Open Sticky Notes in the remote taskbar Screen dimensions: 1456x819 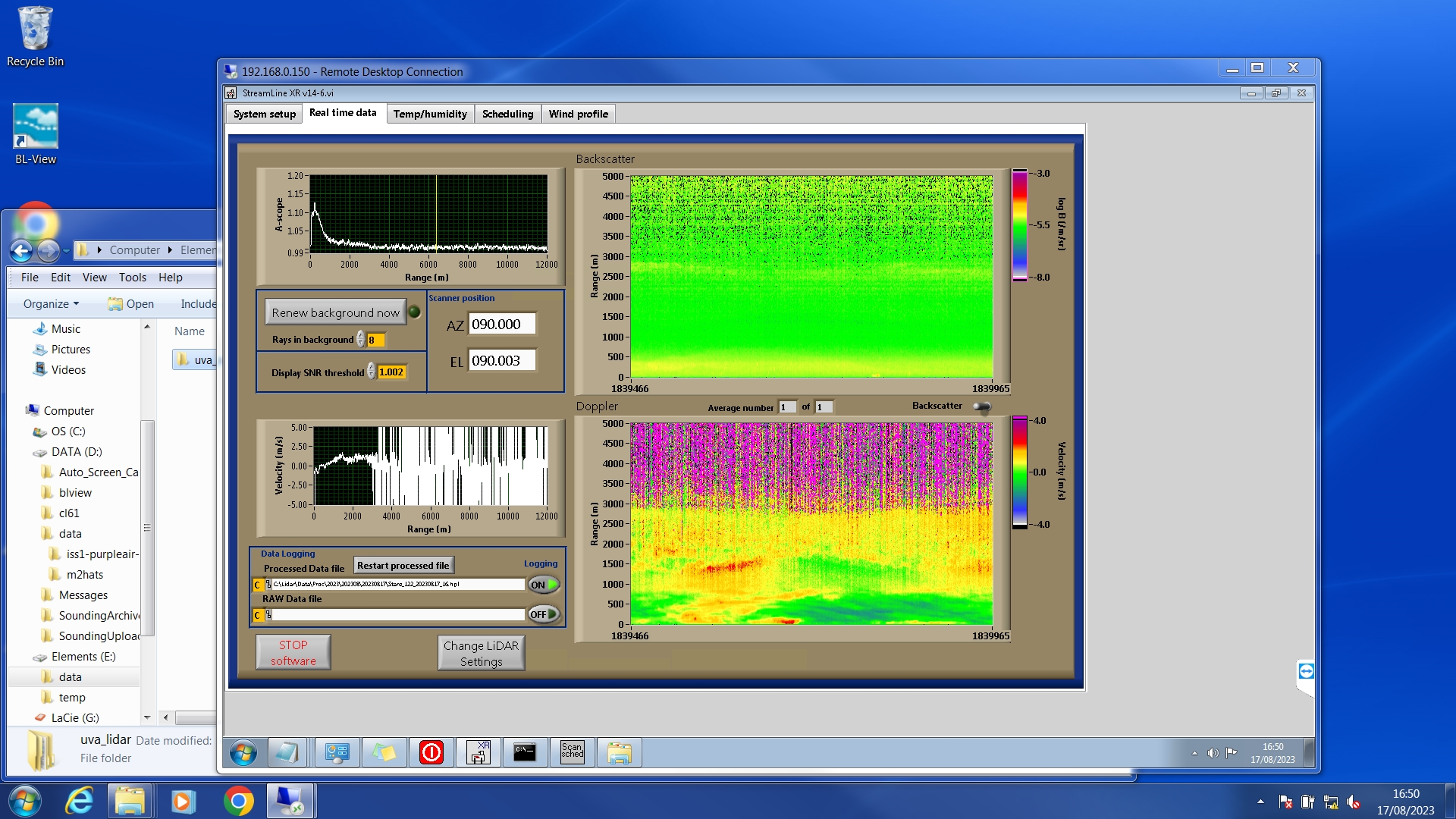384,752
